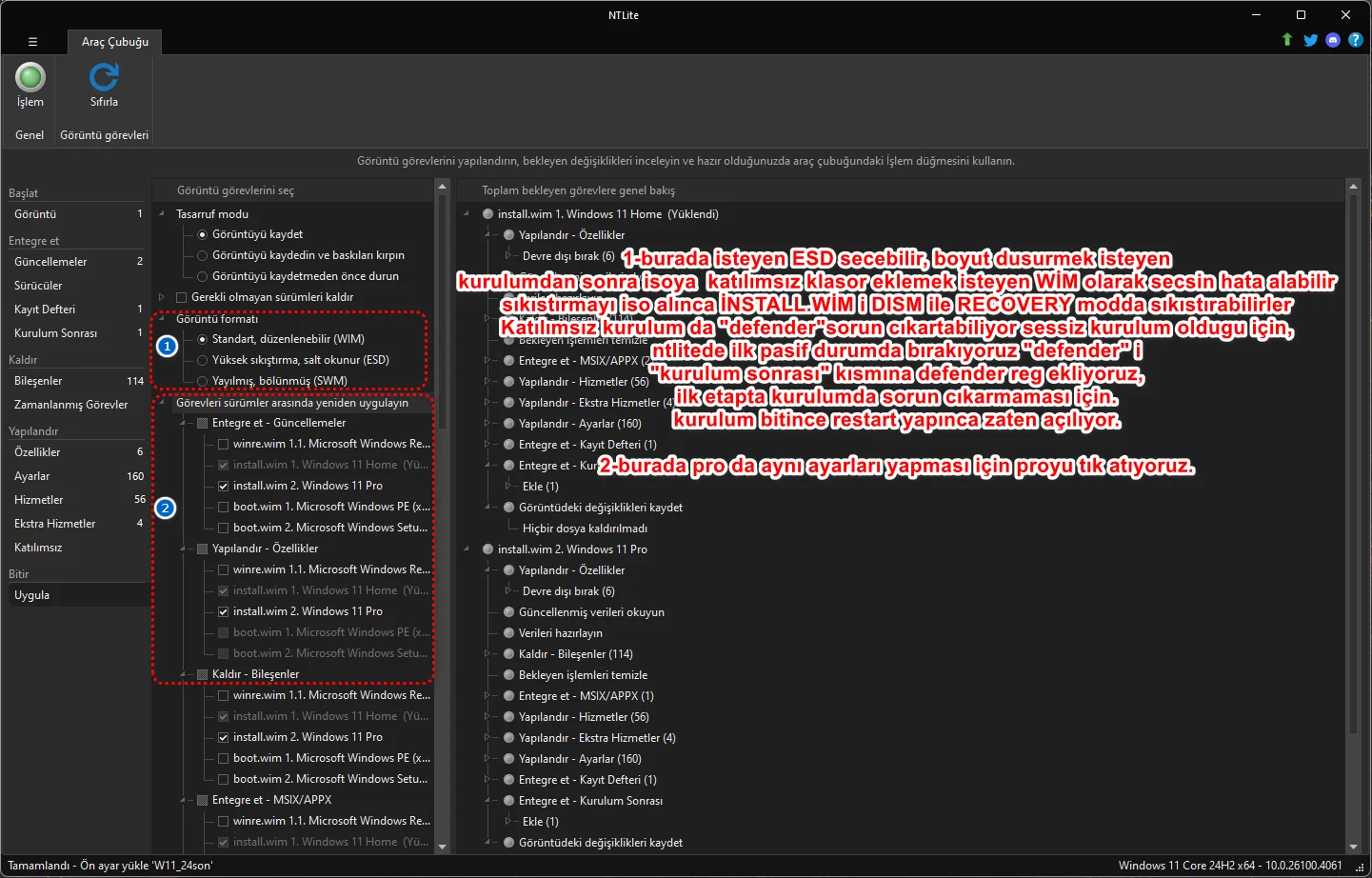Open the Twitter bird icon
Image resolution: width=1372 pixels, height=878 pixels.
coord(1311,40)
